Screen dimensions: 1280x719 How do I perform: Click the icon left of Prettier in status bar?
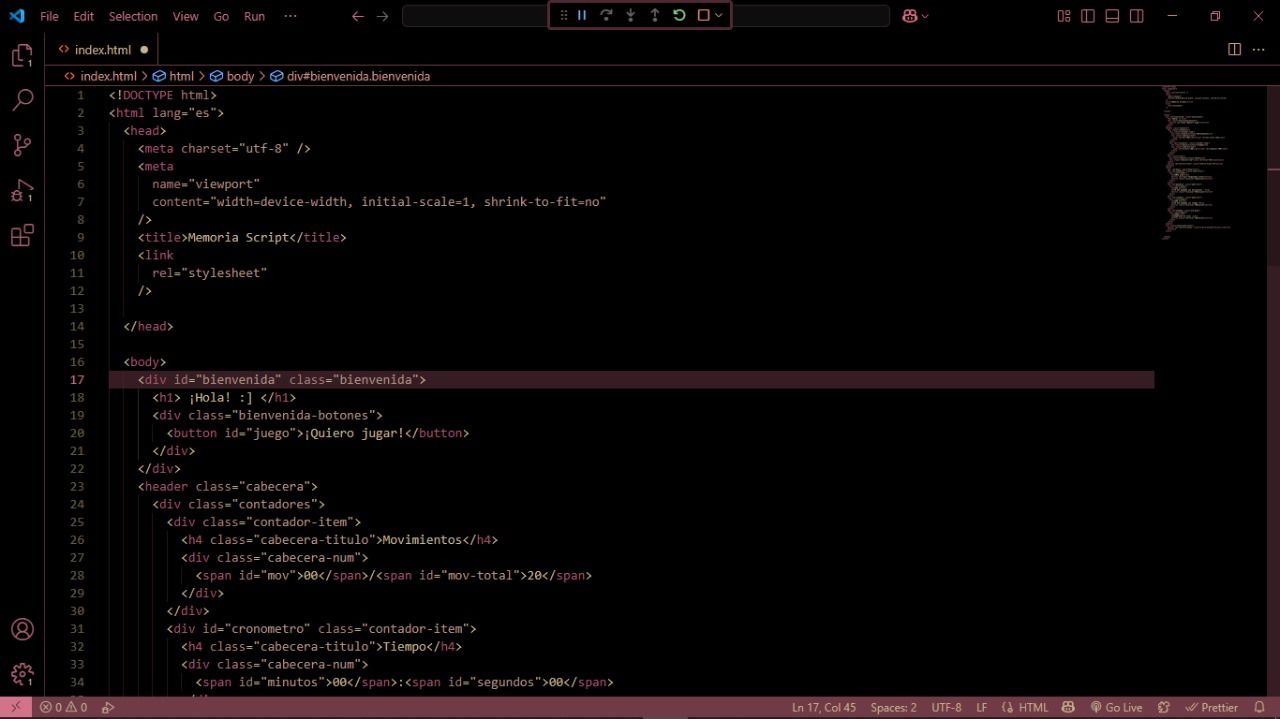point(1163,707)
